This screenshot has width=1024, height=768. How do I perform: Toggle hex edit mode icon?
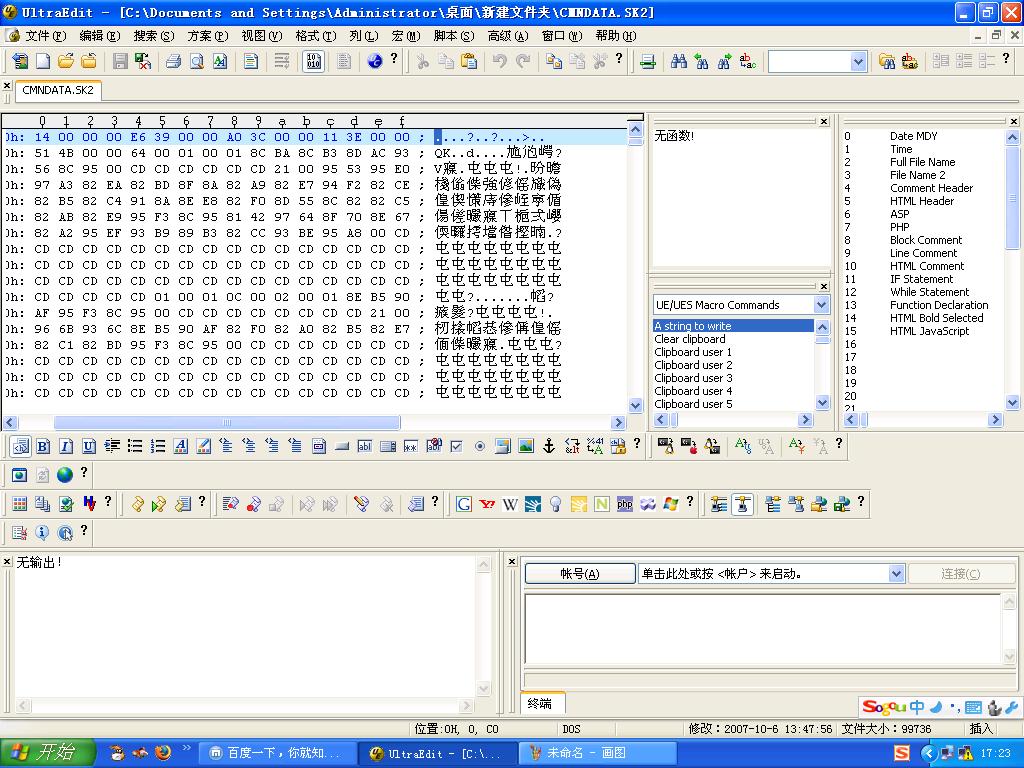point(313,61)
